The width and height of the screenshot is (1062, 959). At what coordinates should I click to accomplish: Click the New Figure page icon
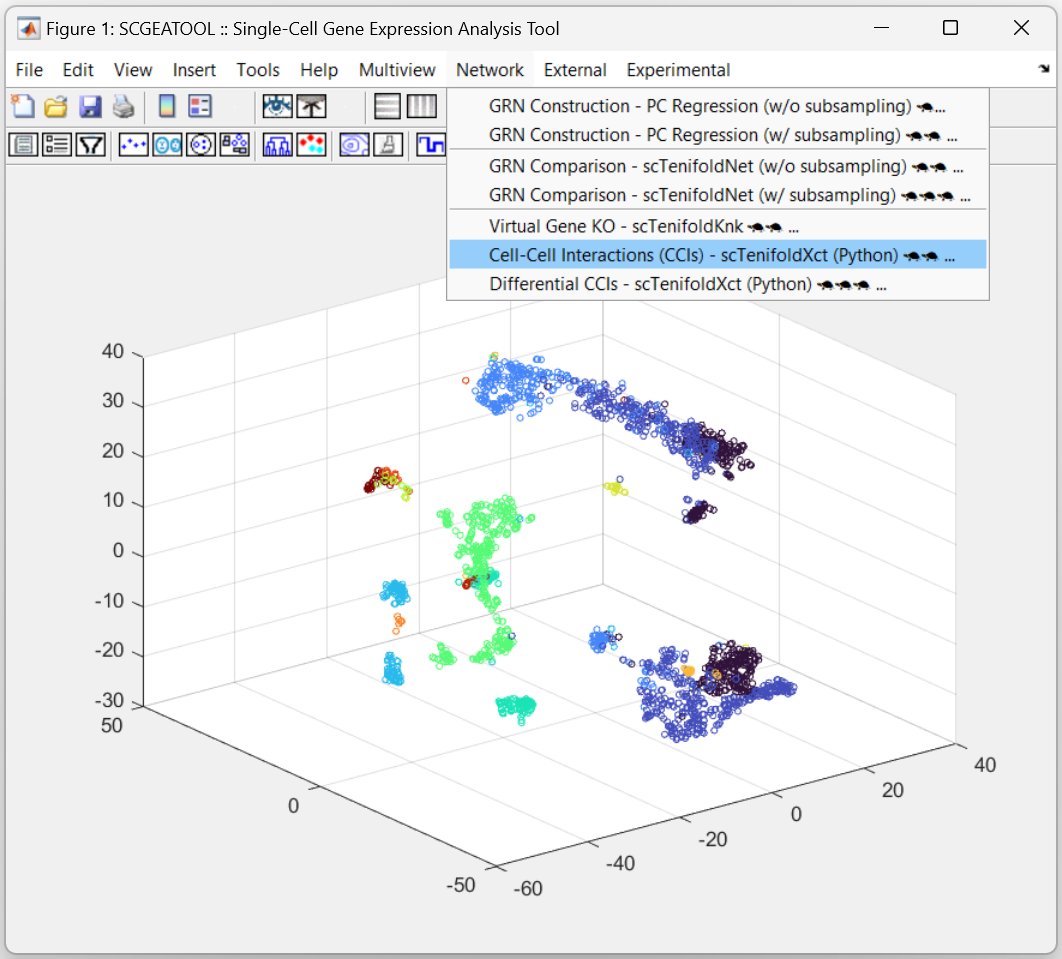tap(22, 106)
